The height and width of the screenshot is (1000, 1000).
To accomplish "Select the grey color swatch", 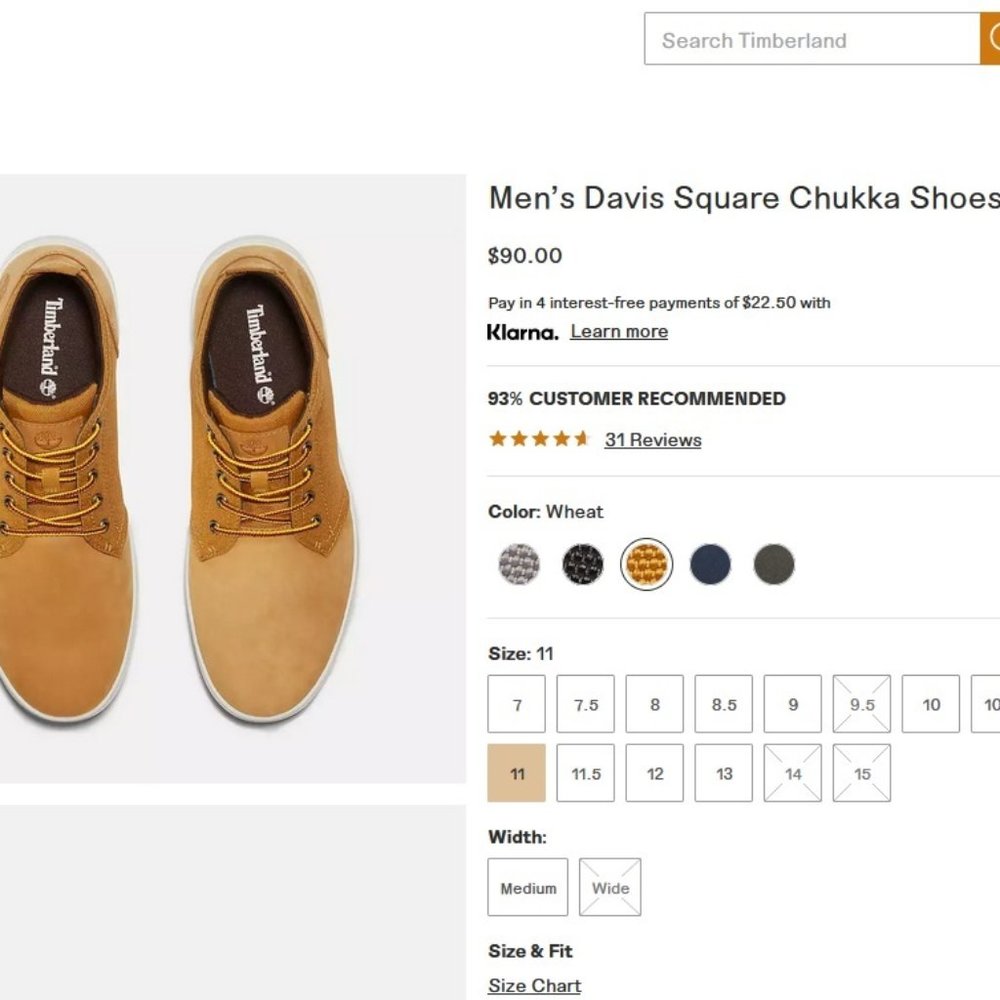I will (517, 563).
